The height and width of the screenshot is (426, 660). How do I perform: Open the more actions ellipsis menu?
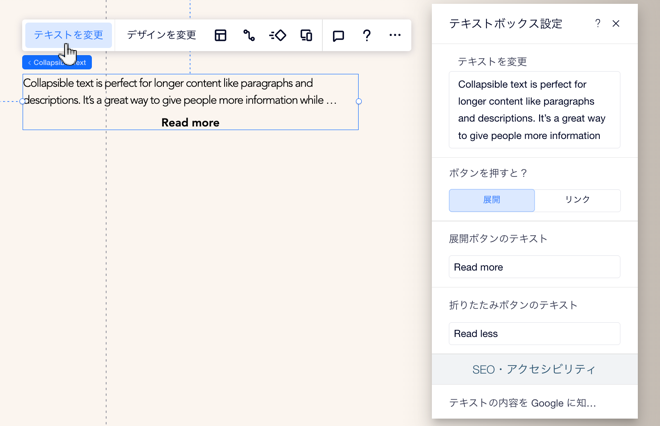(395, 35)
